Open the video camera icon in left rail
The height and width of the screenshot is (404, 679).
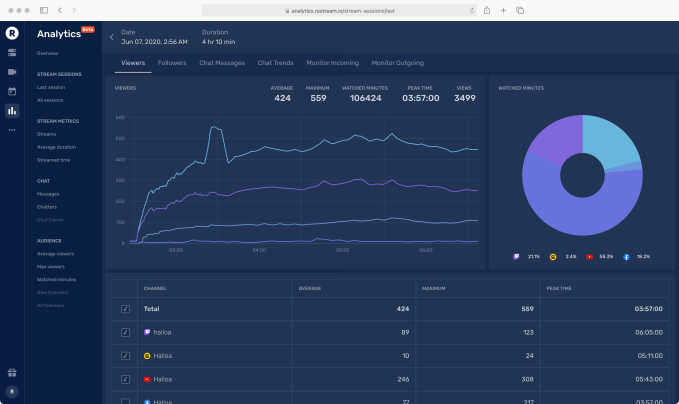coord(12,72)
